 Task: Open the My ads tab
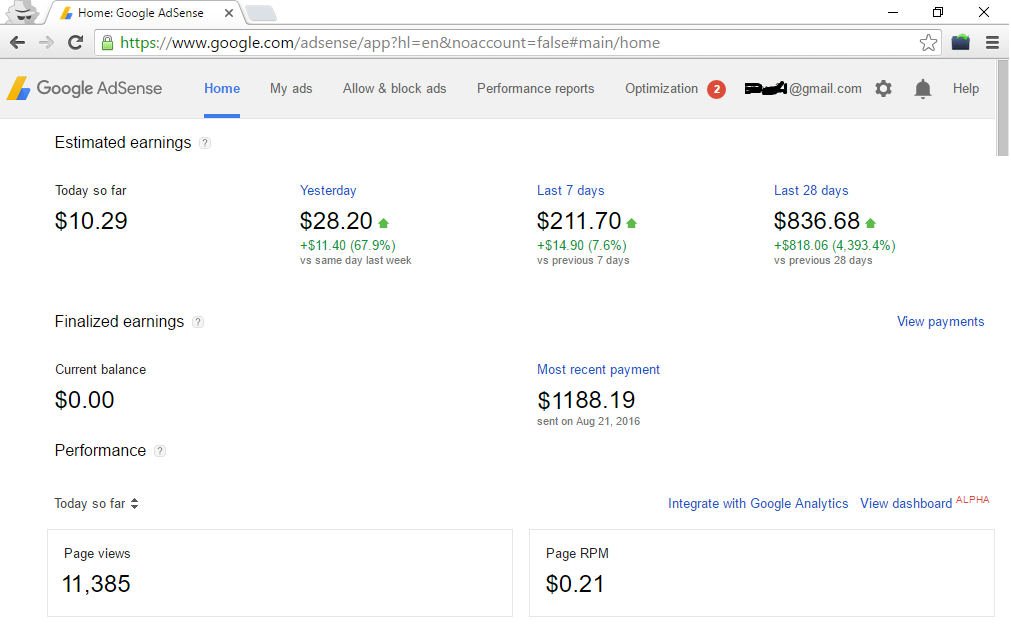tap(291, 88)
